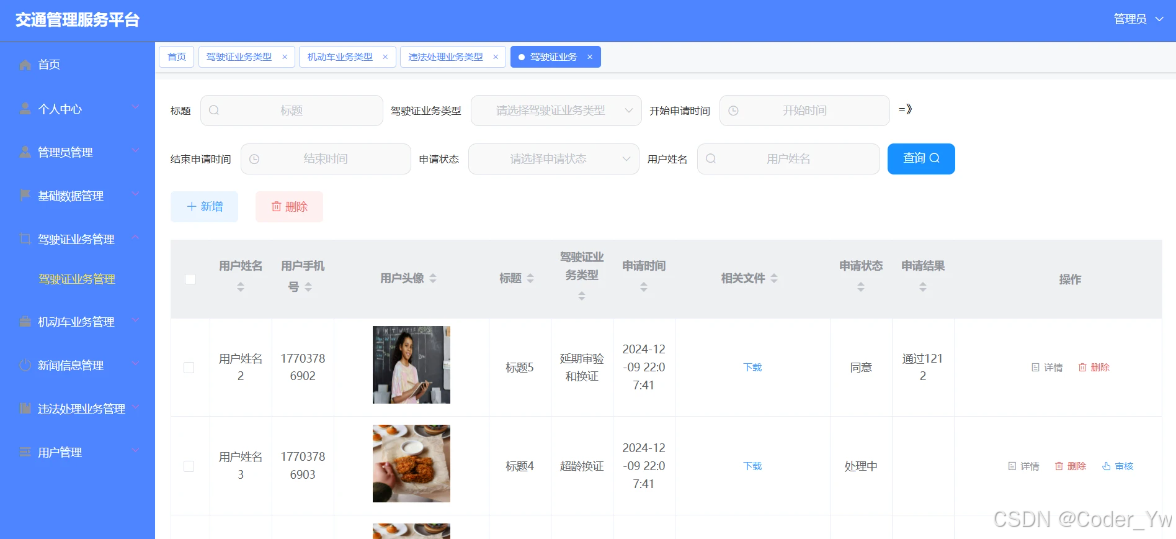This screenshot has width=1176, height=539.
Task: Sort table by 申请结果 column
Action: [923, 287]
